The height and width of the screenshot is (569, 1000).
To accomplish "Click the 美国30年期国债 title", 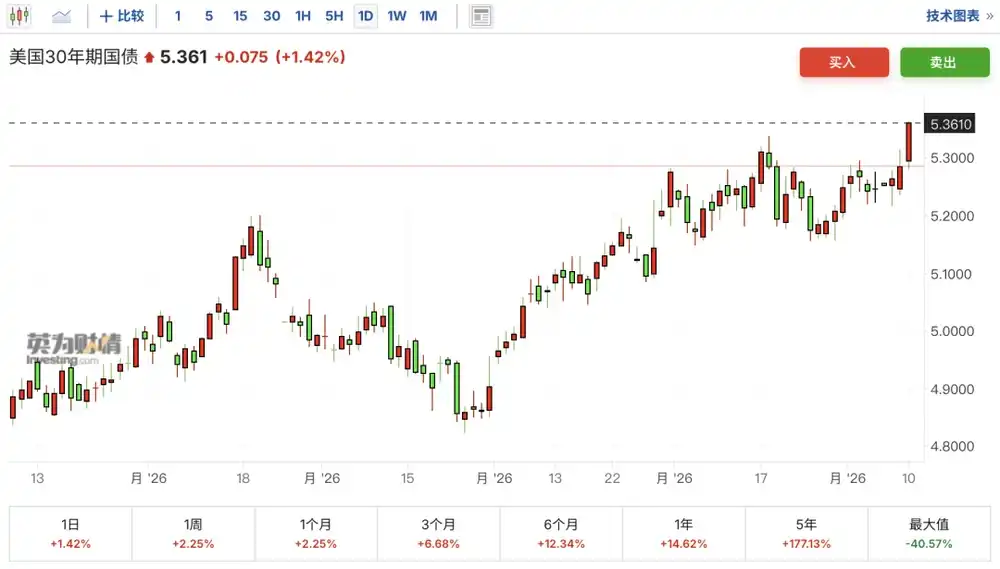I will point(74,57).
